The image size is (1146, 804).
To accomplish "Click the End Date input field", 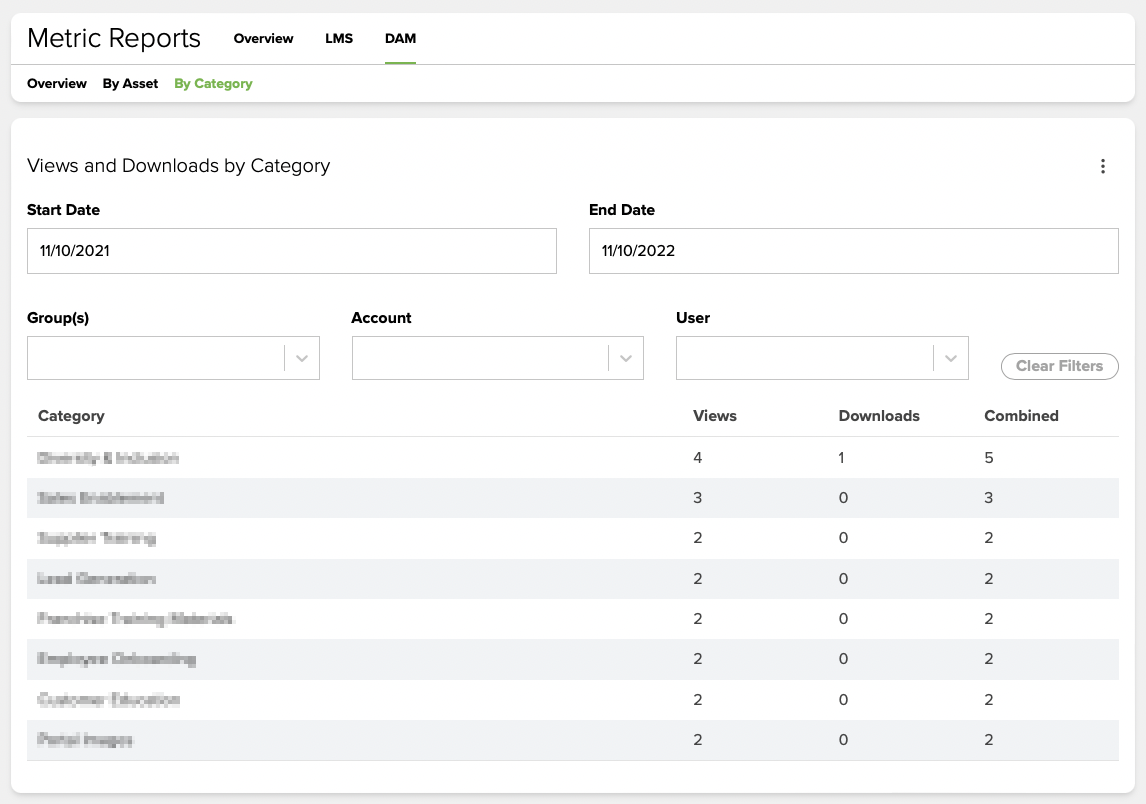I will click(853, 251).
